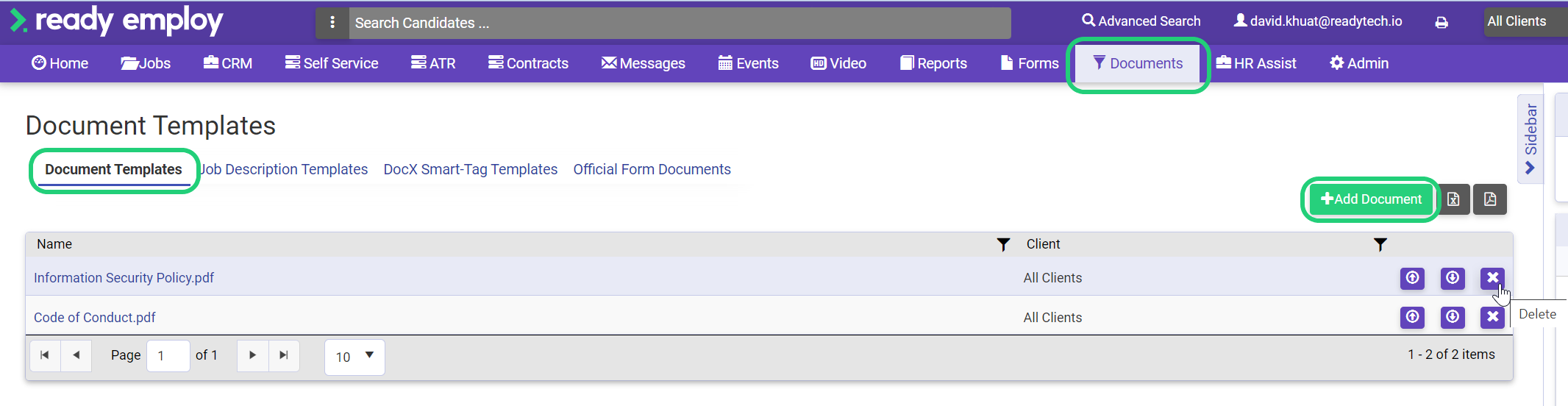Click the Add Document button
This screenshot has width=1568, height=406.
tap(1371, 199)
